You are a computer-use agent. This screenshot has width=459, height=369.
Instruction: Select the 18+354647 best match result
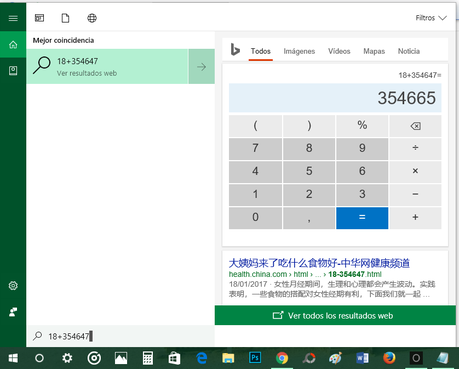pyautogui.click(x=107, y=67)
